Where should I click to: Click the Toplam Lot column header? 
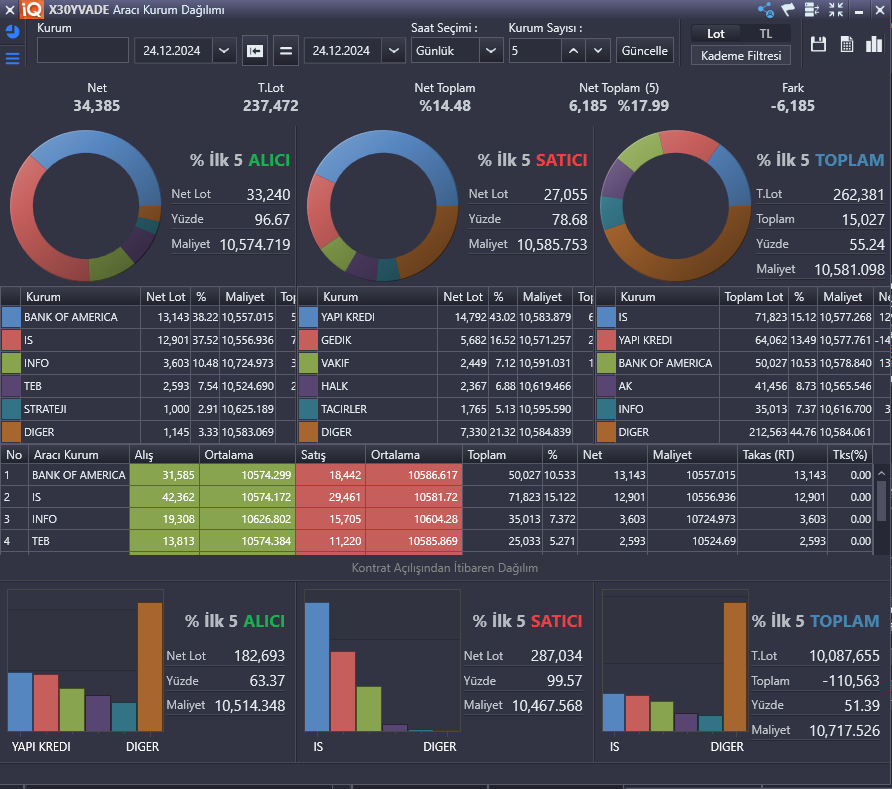pyautogui.click(x=754, y=297)
